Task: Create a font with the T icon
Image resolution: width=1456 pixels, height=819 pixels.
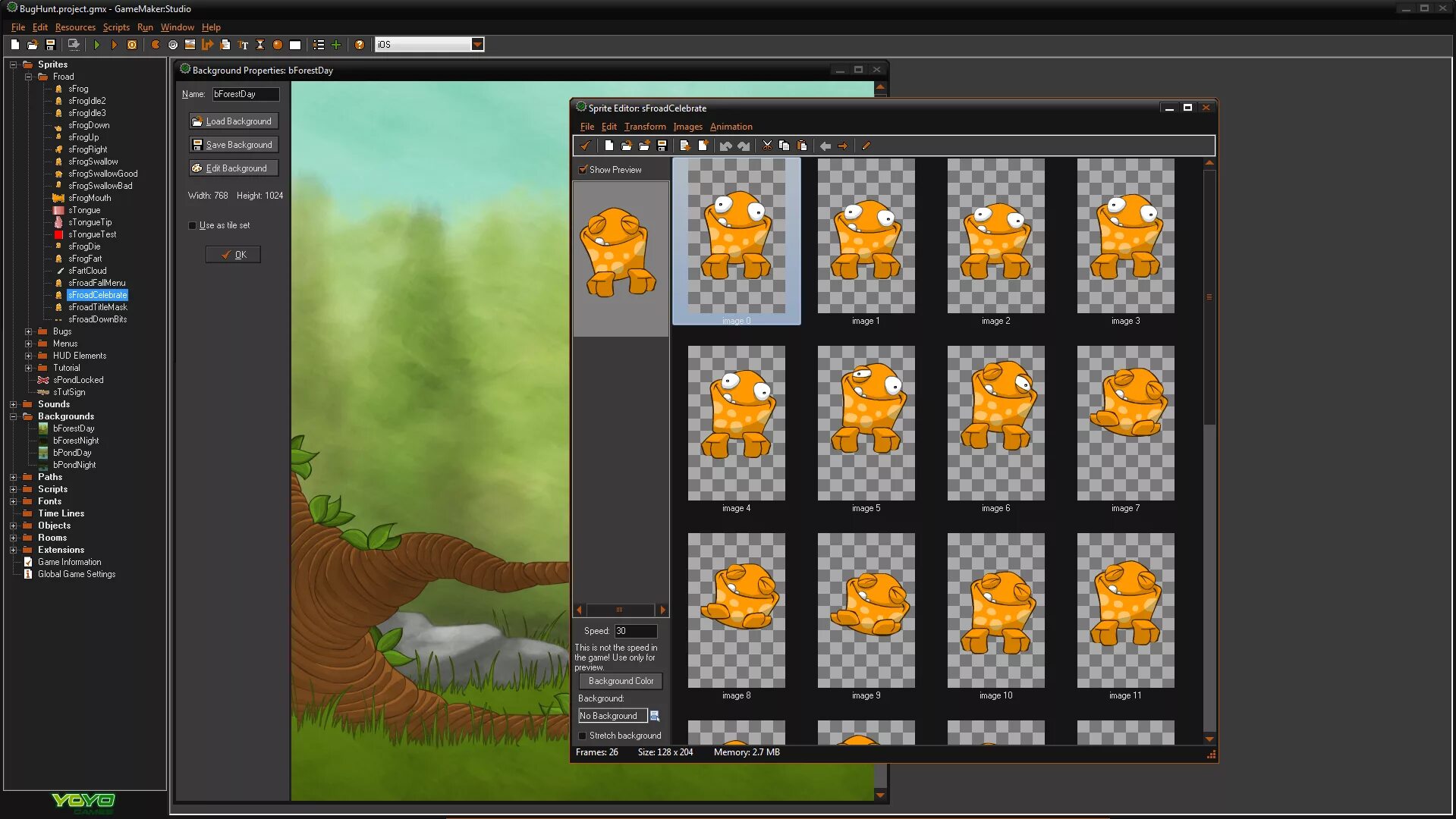Action: [243, 45]
